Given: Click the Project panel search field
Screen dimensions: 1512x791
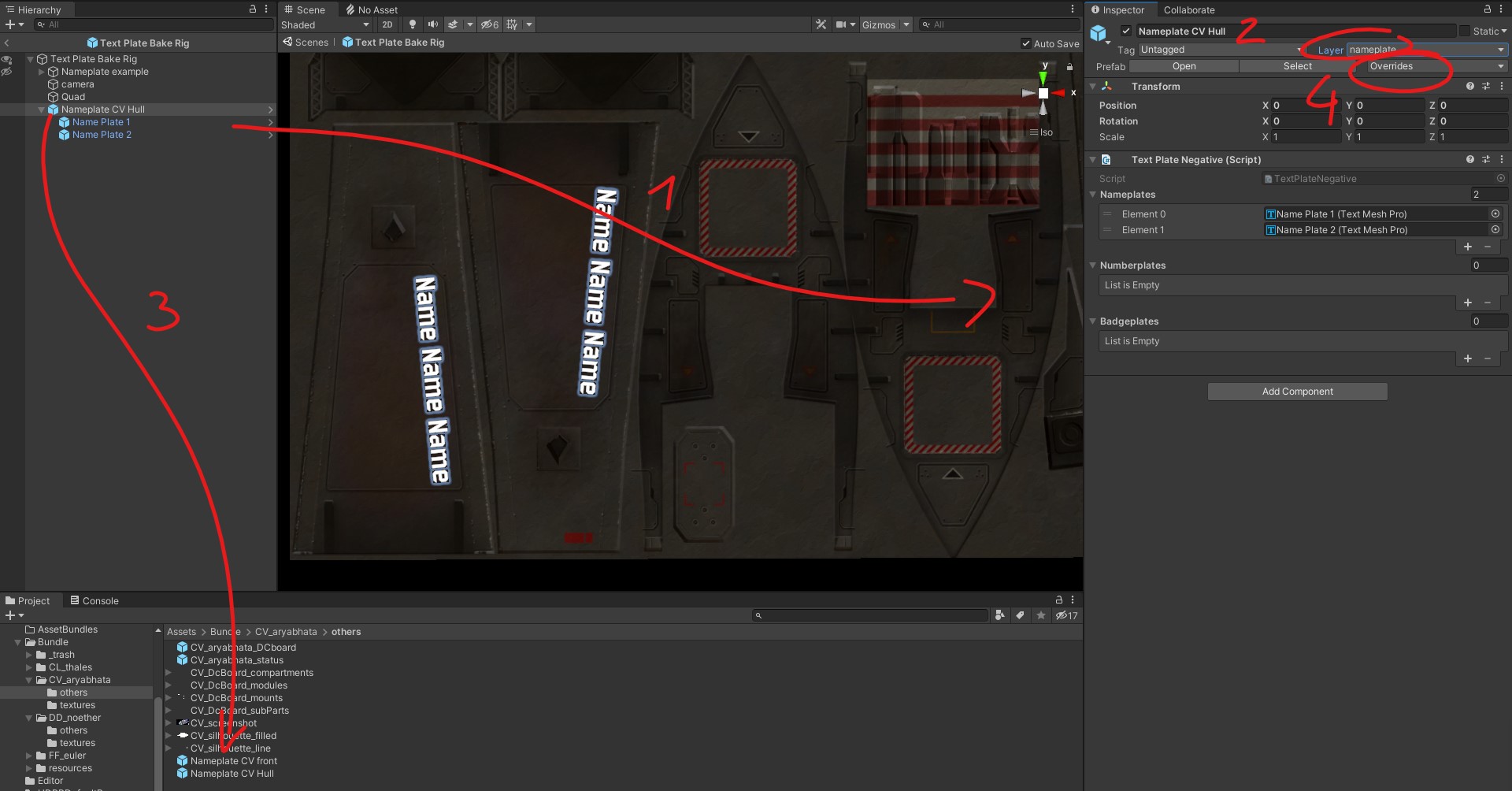Looking at the screenshot, I should [869, 615].
